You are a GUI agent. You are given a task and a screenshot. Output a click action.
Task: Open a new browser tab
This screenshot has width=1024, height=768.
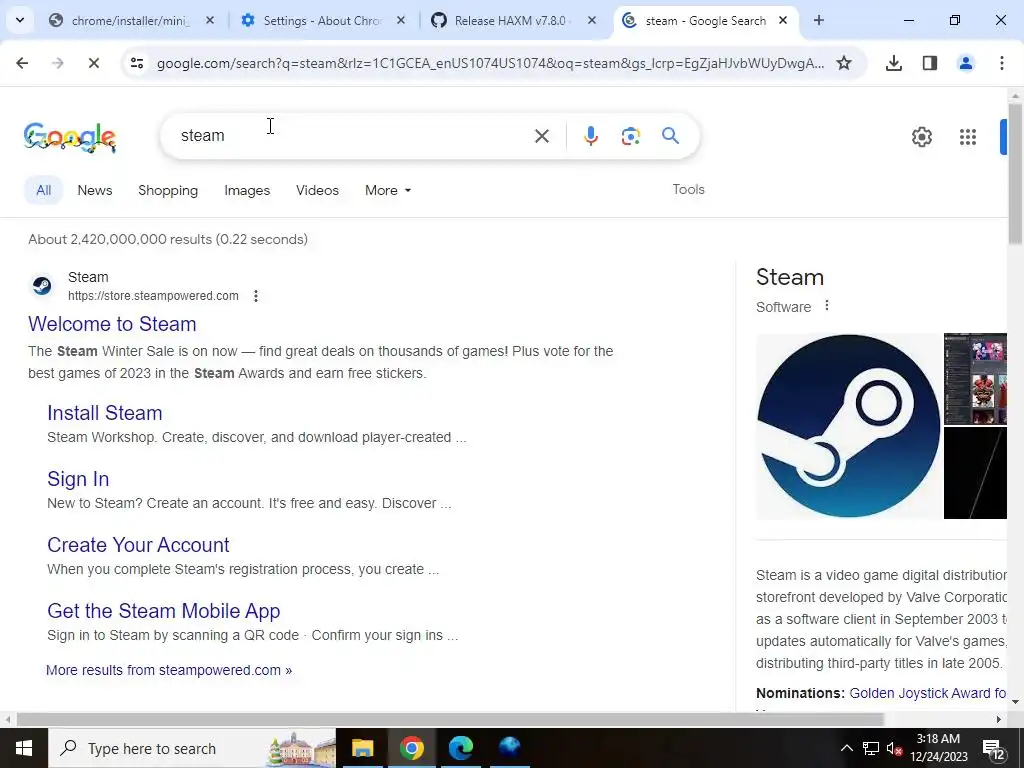tap(818, 20)
